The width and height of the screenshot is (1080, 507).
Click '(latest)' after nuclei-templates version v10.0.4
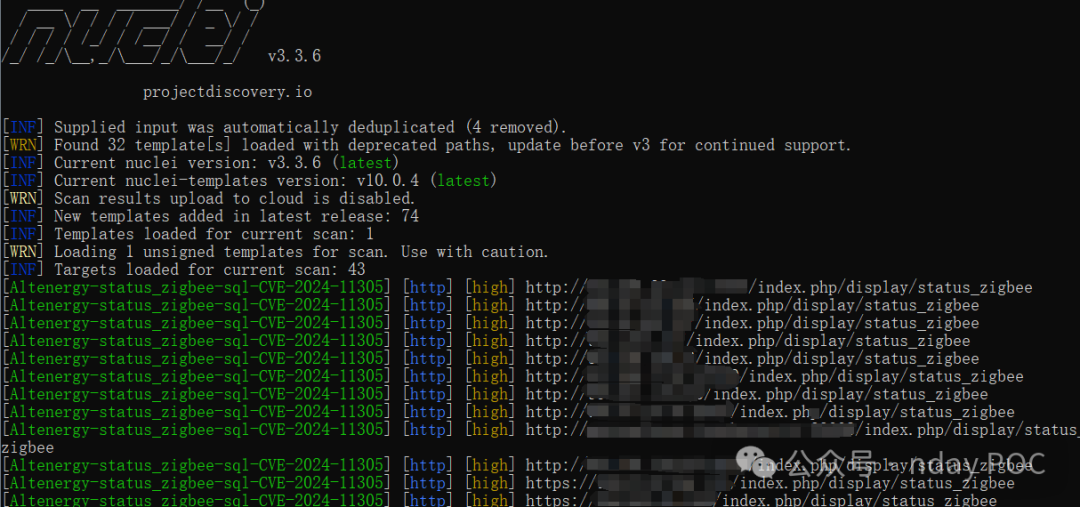point(464,181)
